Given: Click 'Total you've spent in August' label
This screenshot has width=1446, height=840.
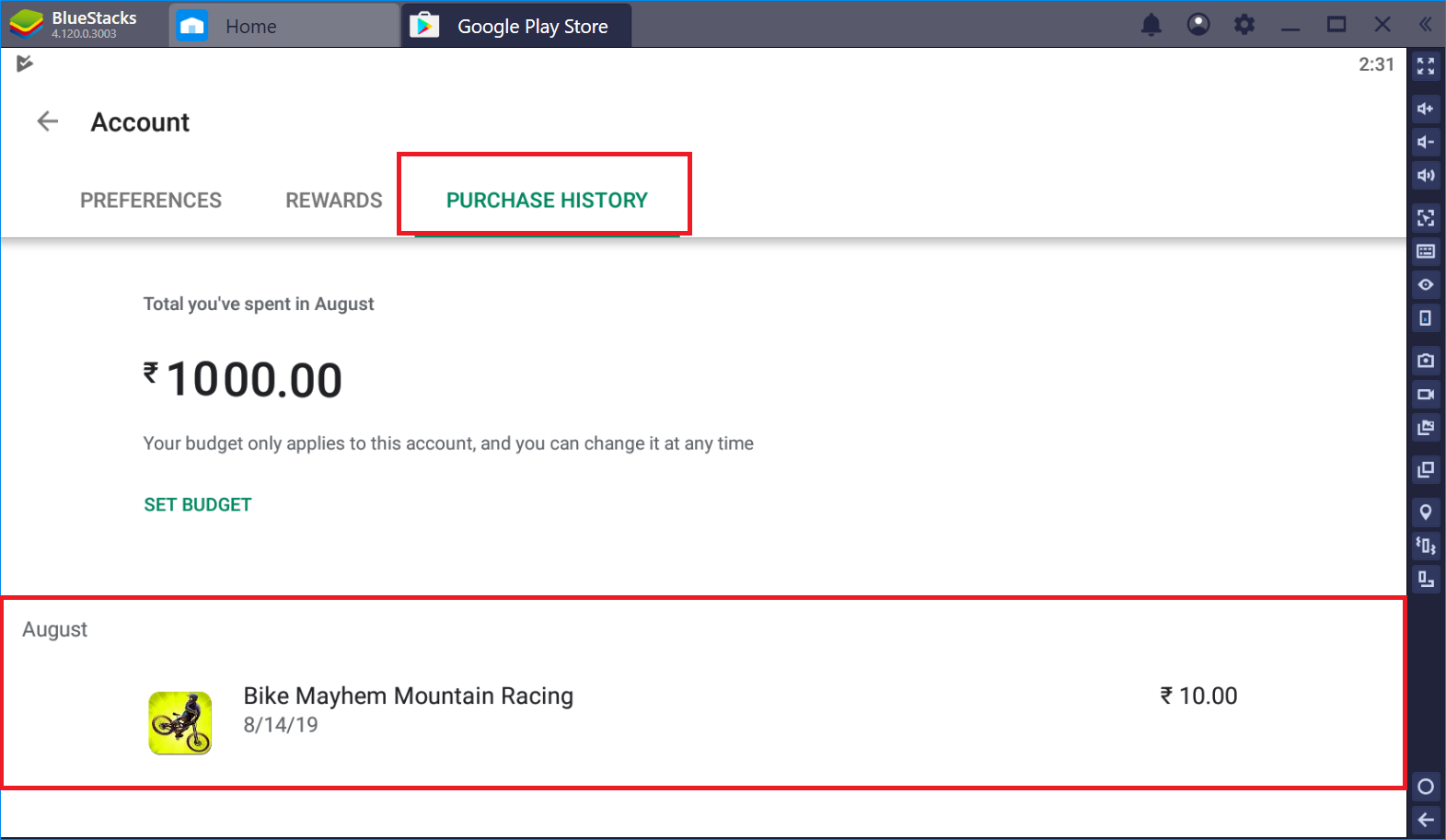Looking at the screenshot, I should click(x=259, y=305).
